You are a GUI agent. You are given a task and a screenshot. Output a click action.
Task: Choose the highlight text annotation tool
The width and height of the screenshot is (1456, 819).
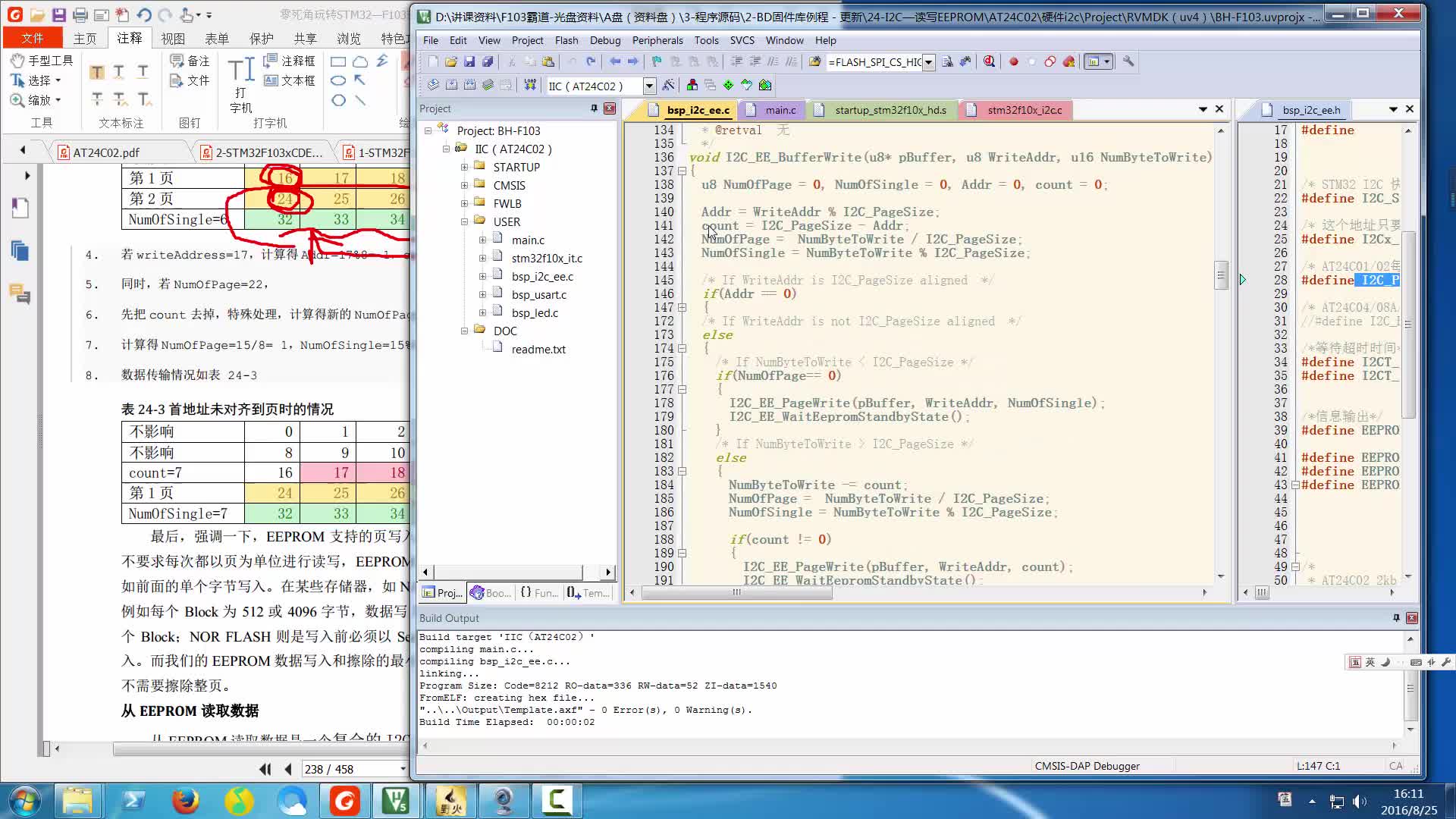[x=96, y=72]
